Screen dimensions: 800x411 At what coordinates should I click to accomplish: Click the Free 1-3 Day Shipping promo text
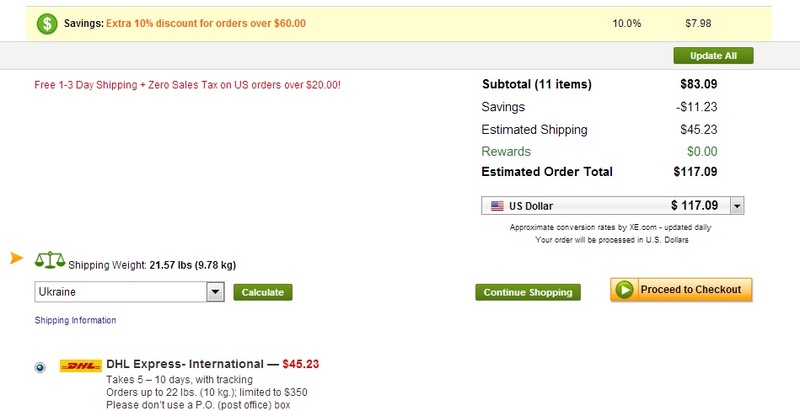coord(187,85)
